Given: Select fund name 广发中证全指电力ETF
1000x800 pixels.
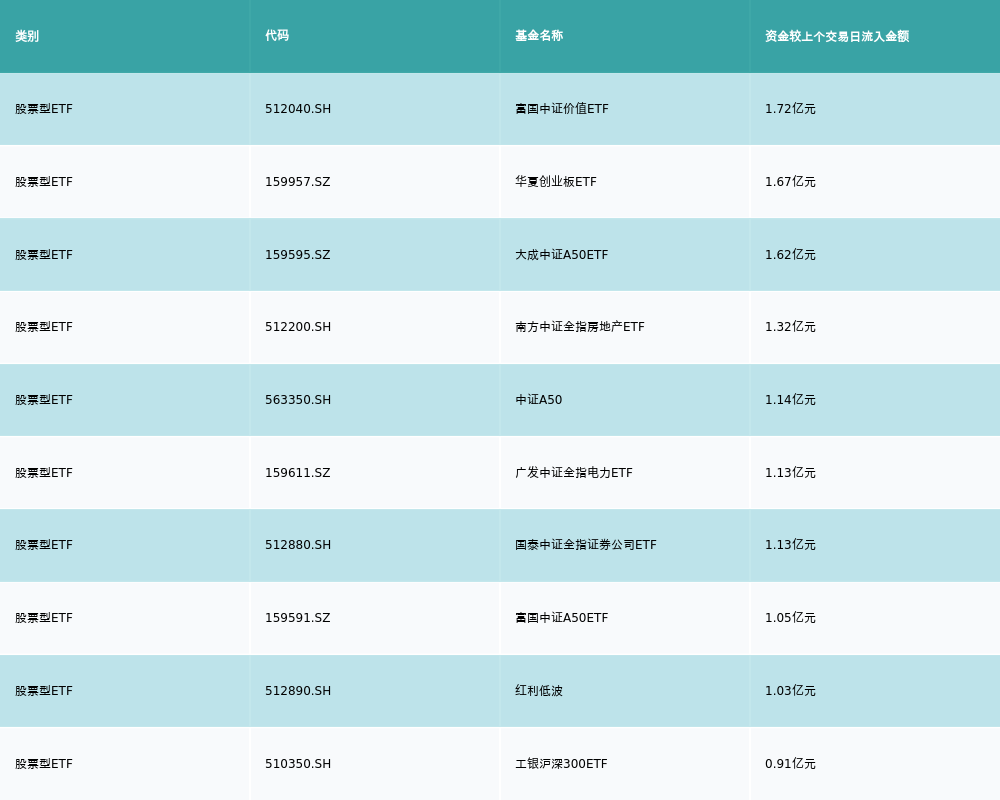Looking at the screenshot, I should 574,473.
